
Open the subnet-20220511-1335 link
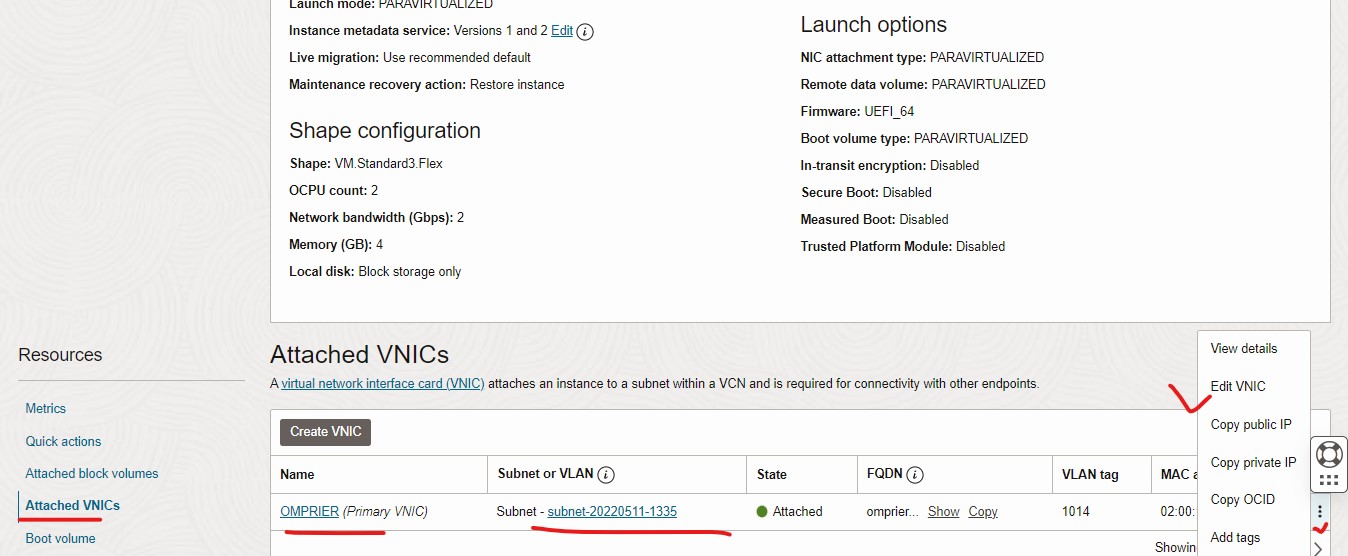(612, 512)
